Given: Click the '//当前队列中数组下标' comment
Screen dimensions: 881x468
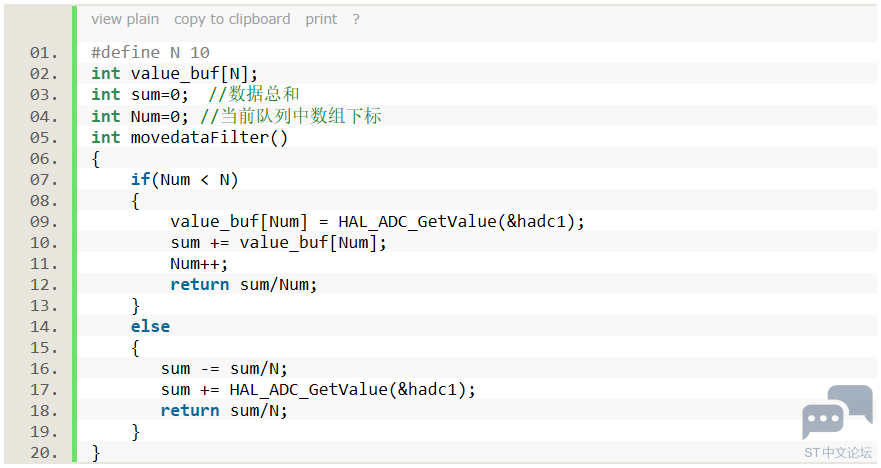Looking at the screenshot, I should click(x=290, y=116).
